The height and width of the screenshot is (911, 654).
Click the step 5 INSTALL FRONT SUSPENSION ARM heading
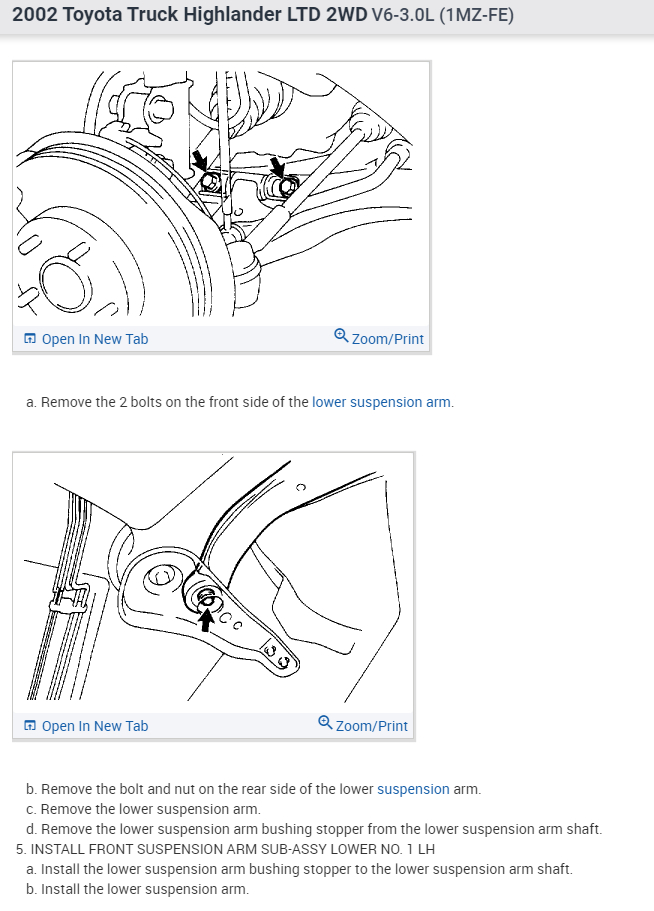click(x=225, y=849)
